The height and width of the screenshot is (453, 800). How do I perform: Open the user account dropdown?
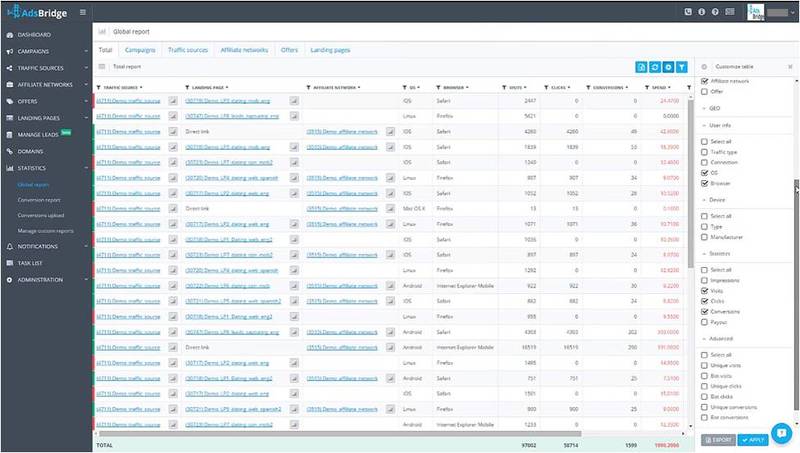[x=791, y=12]
